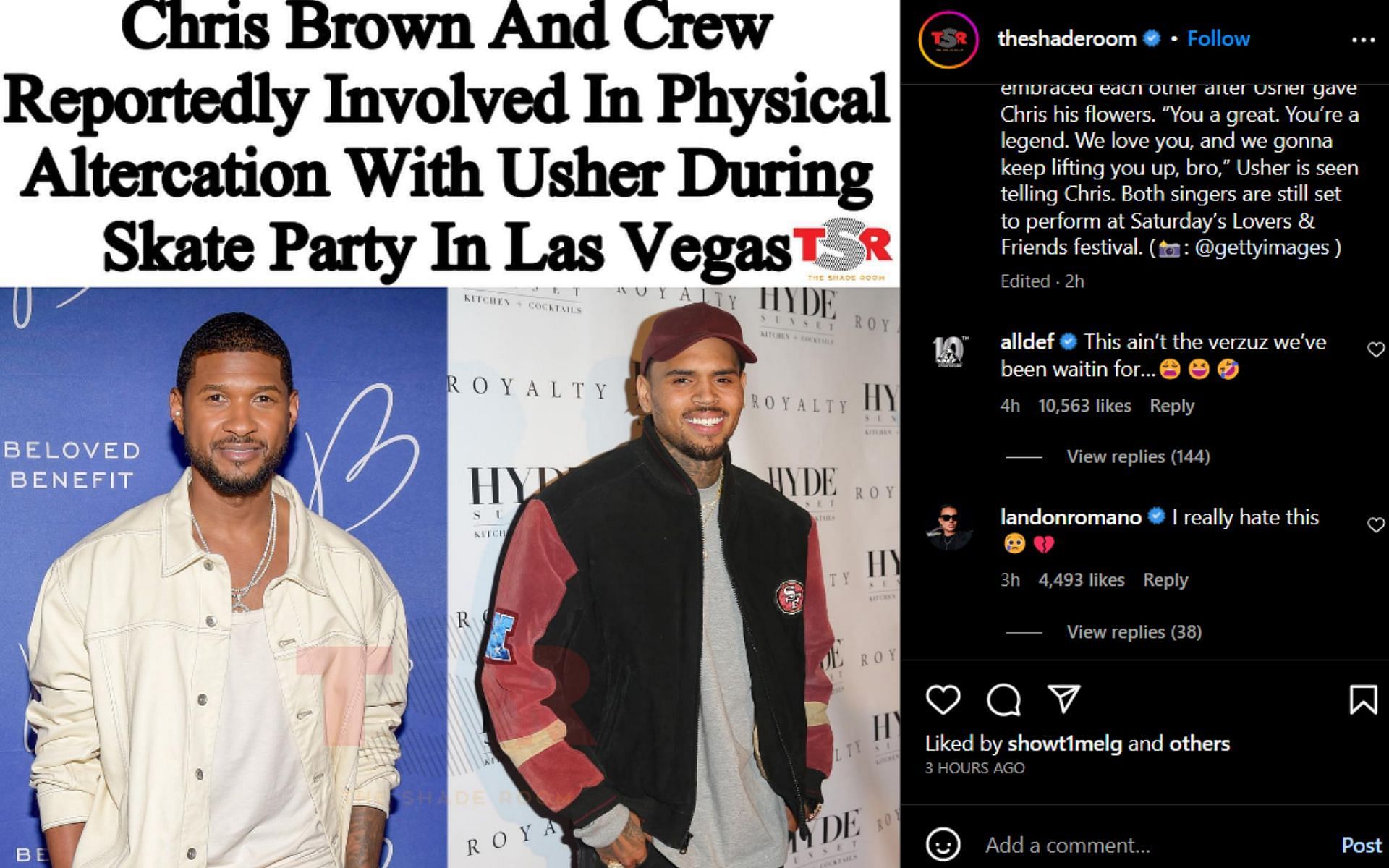Open the emoji picker in comment box
Image resolution: width=1389 pixels, height=868 pixels.
[x=943, y=844]
